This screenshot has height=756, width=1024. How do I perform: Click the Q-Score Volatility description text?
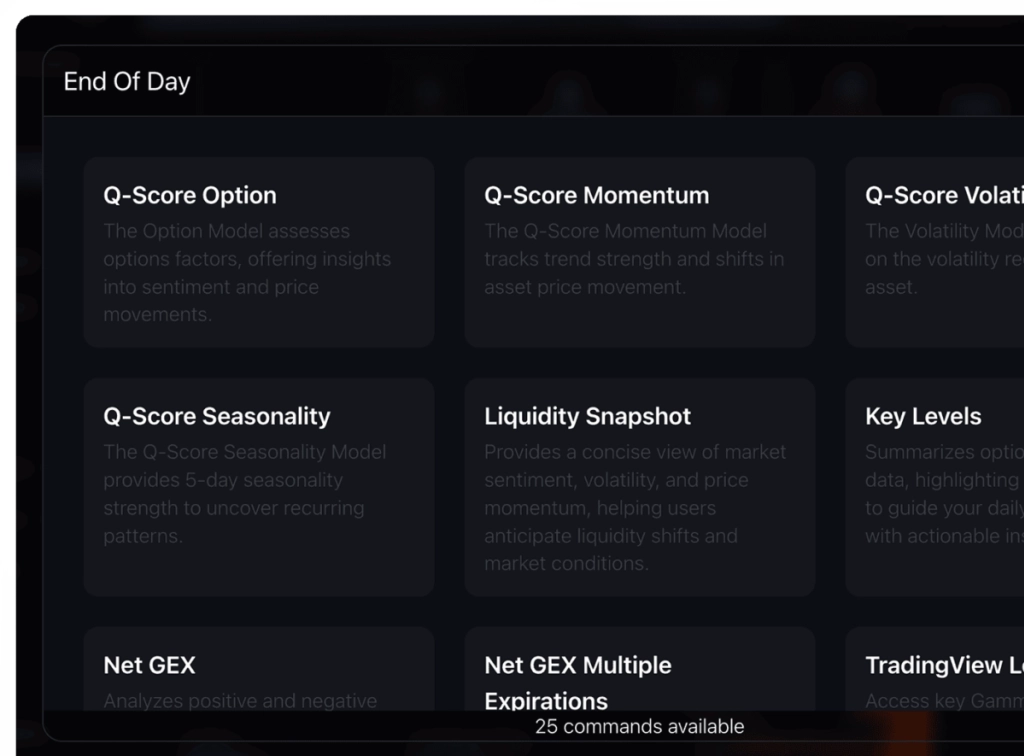point(944,259)
